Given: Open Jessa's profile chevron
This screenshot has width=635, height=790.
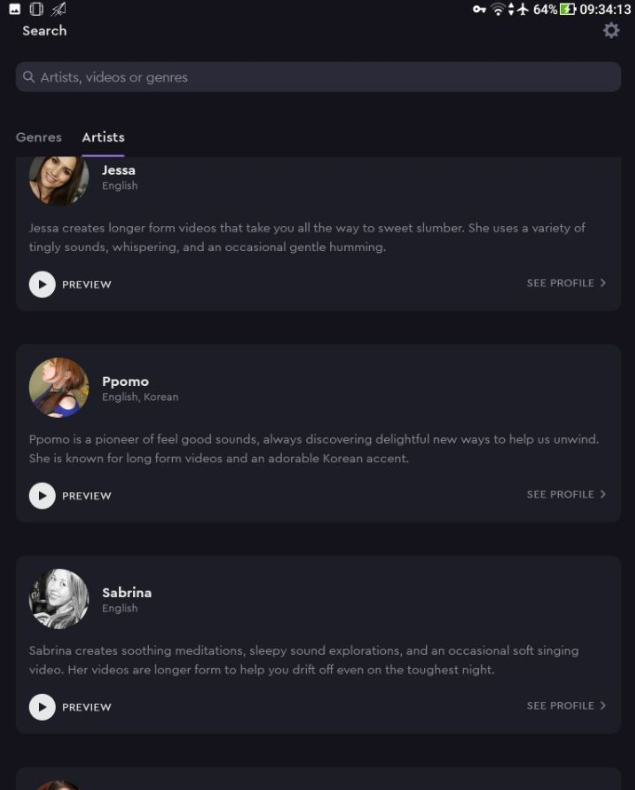Looking at the screenshot, I should (603, 283).
